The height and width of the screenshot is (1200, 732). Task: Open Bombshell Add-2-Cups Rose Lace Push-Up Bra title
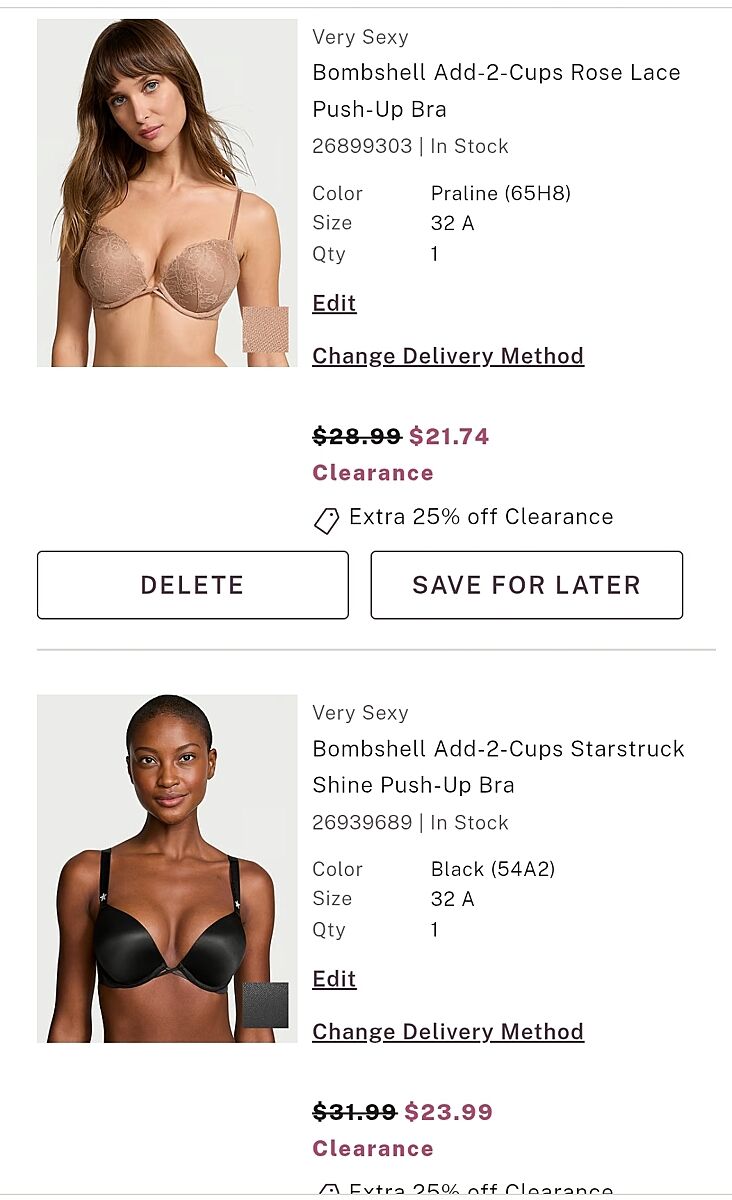(496, 91)
